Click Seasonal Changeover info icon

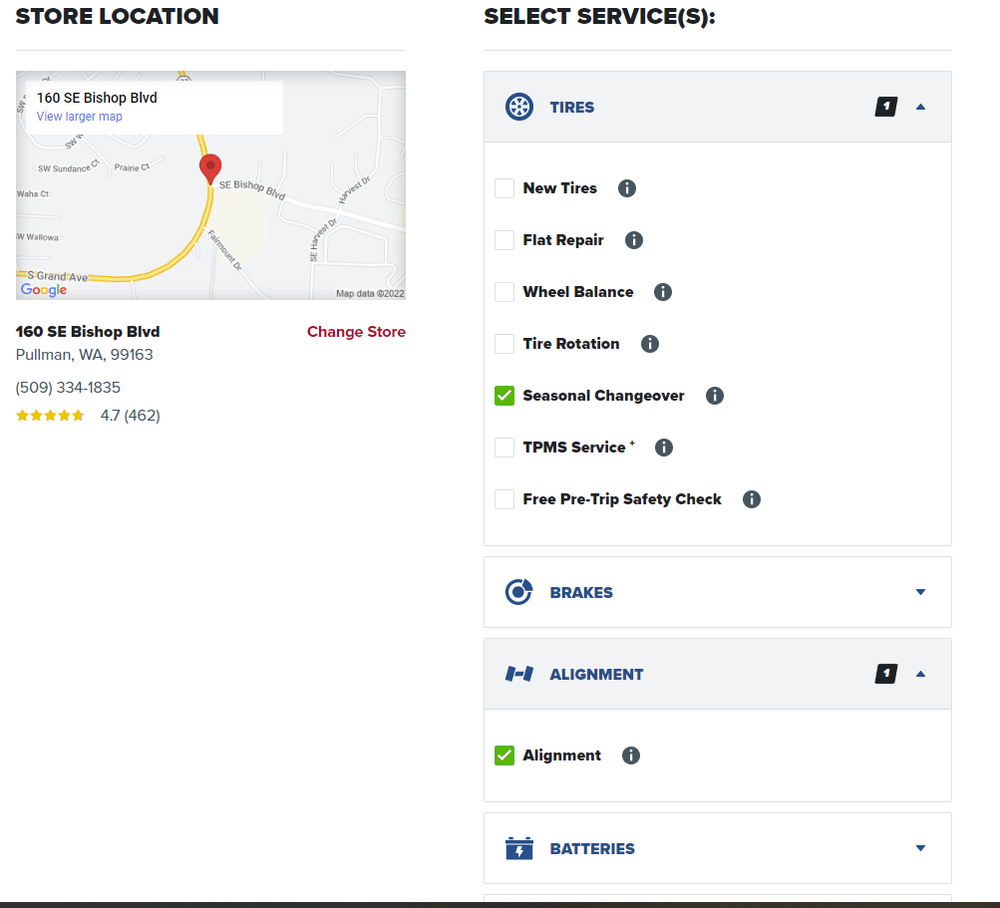[x=715, y=396]
